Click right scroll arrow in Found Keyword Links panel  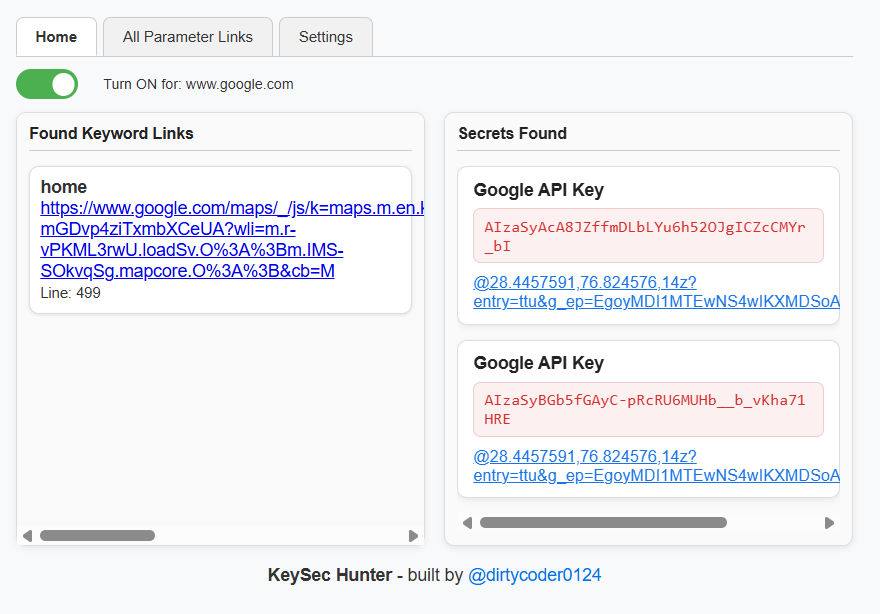coord(413,536)
